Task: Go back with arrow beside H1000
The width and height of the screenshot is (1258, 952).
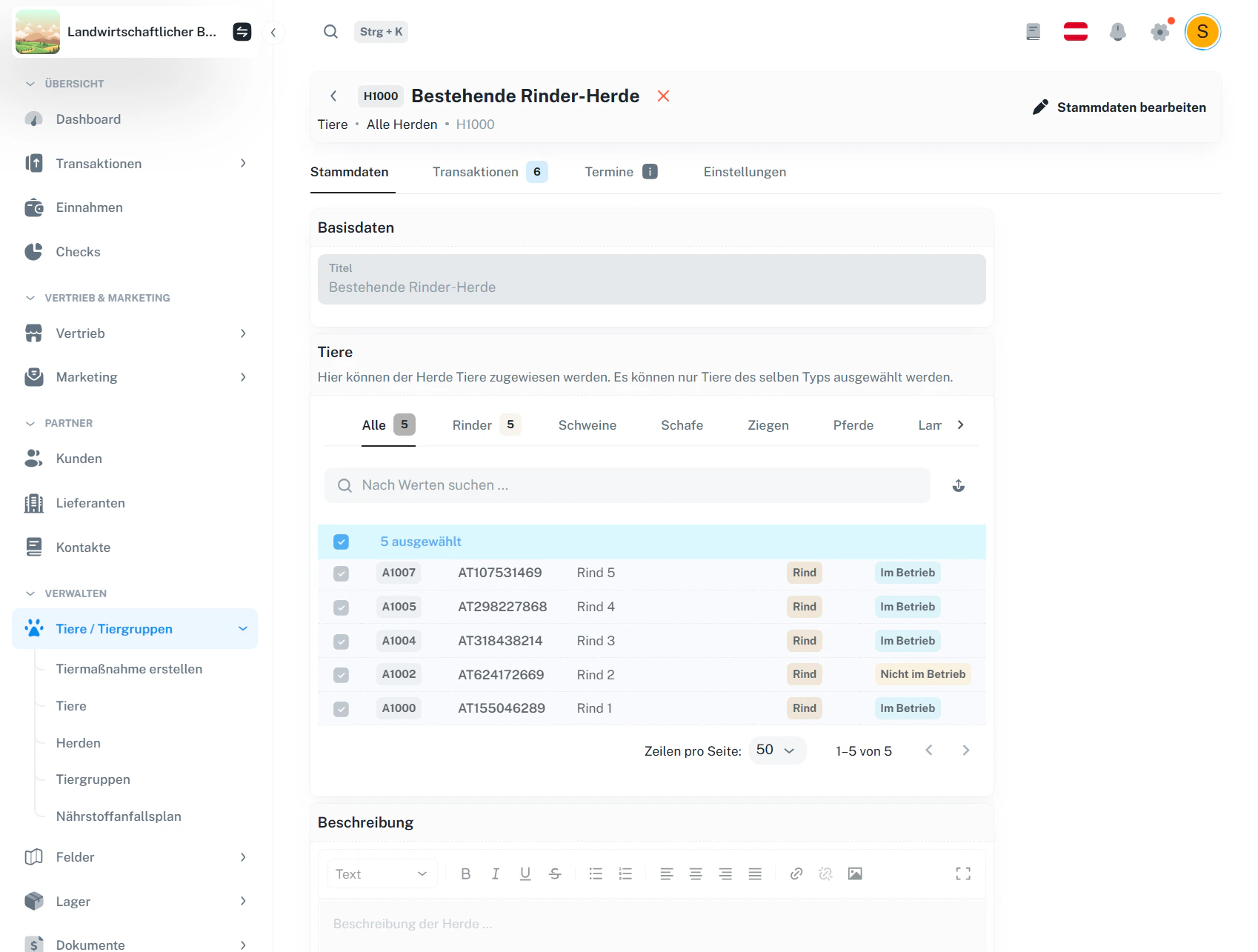Action: click(x=333, y=96)
